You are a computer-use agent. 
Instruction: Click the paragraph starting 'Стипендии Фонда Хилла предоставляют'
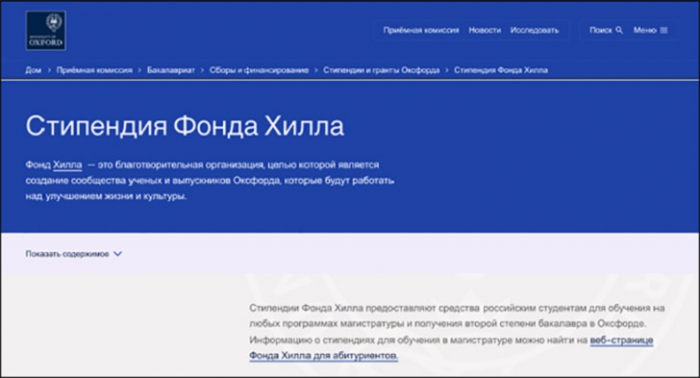(x=457, y=332)
